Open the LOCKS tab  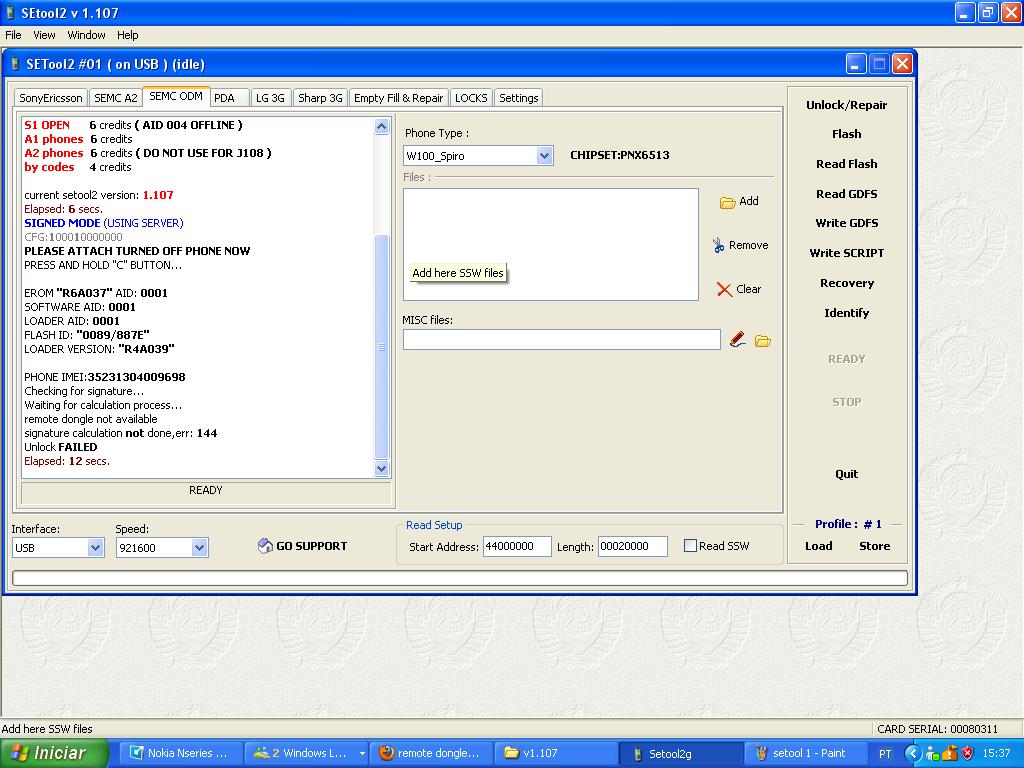point(471,98)
